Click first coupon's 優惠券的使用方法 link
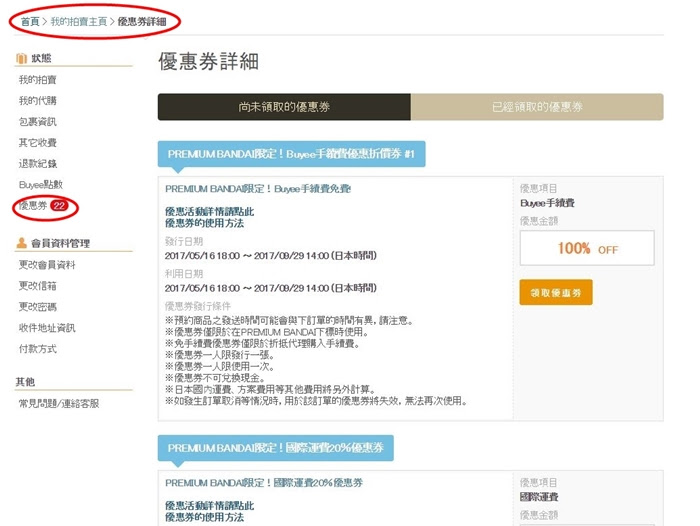 click(x=204, y=223)
